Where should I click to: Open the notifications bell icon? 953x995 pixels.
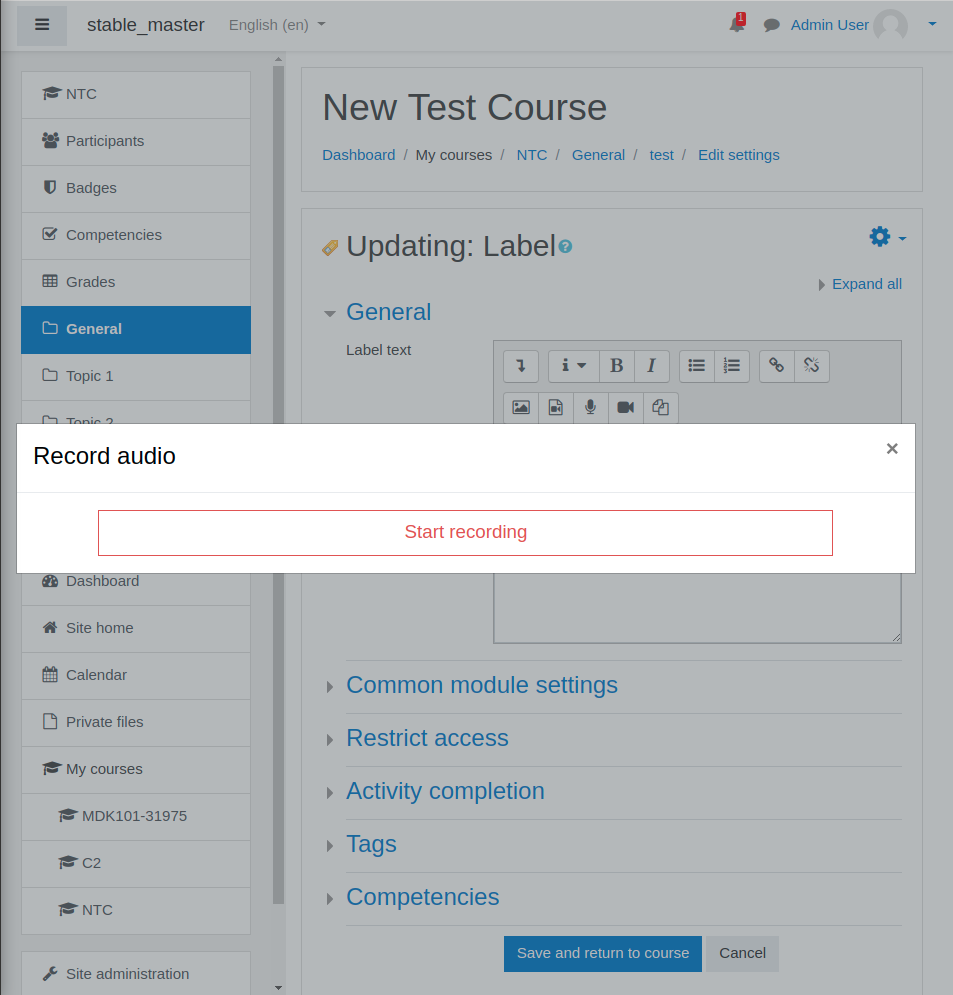737,24
